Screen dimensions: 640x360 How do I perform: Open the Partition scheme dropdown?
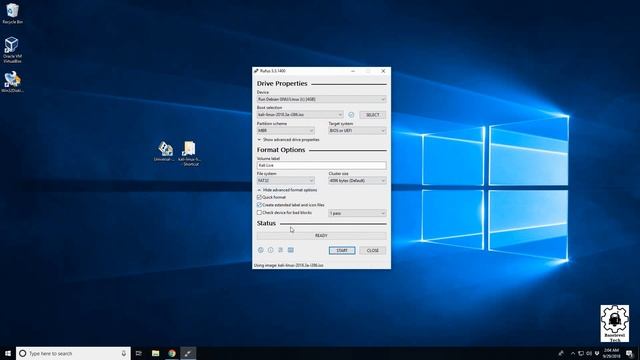285,131
